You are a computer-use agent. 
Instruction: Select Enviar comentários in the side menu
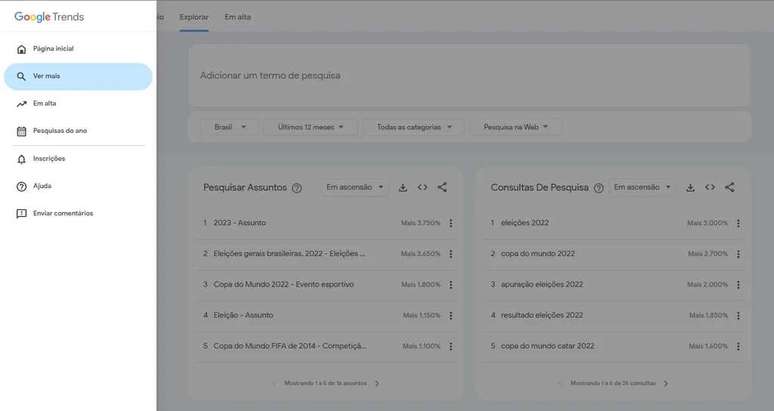[78, 214]
